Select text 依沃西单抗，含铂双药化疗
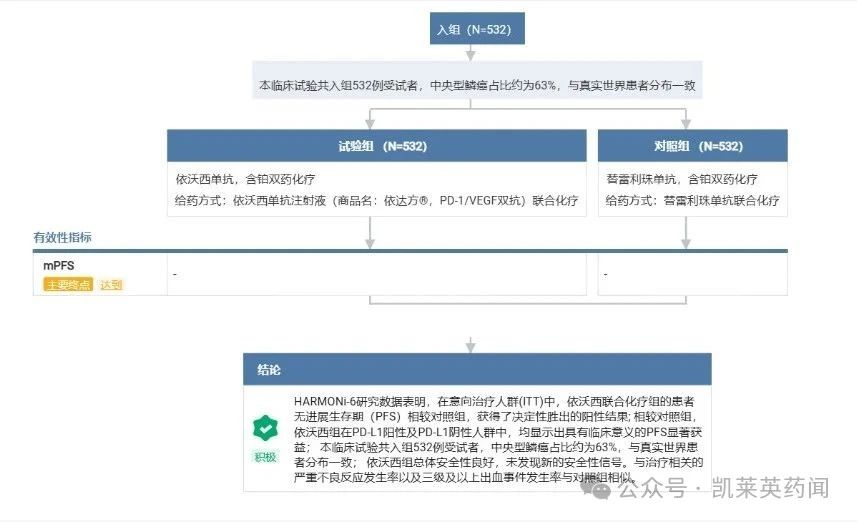This screenshot has width=857, height=522. click(x=245, y=179)
